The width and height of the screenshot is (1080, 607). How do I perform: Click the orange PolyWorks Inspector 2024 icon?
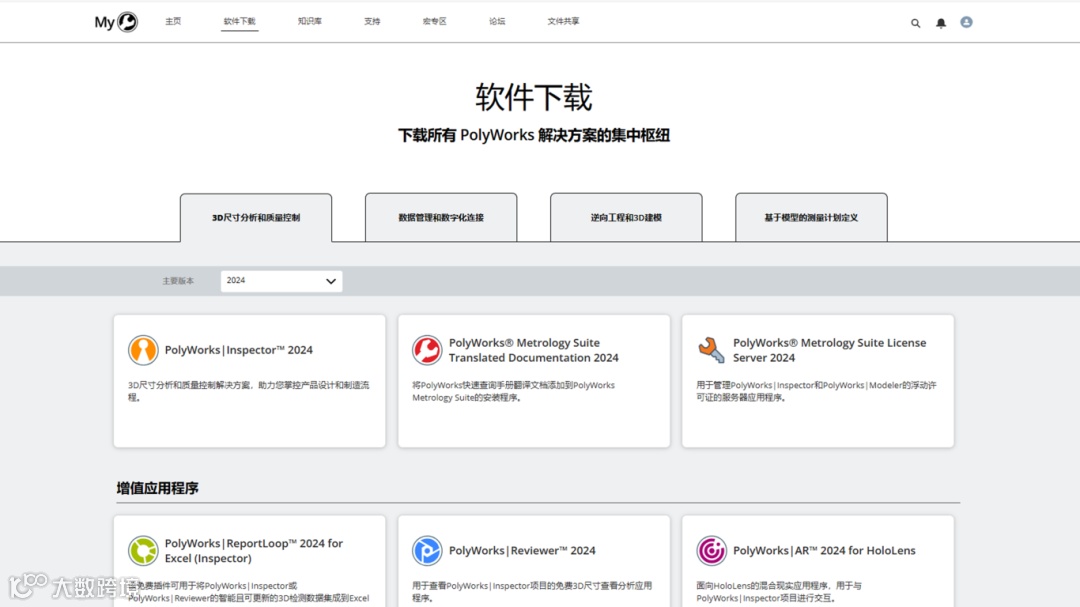(143, 350)
